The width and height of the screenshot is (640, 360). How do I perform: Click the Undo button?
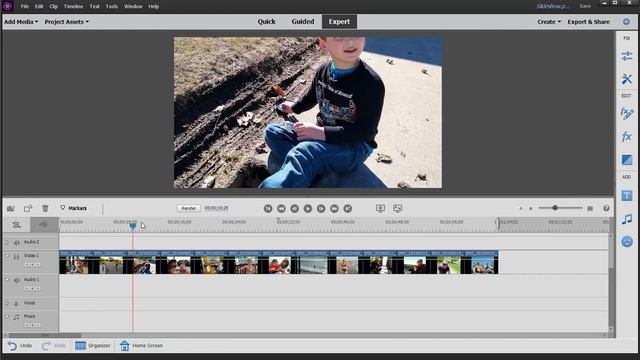tap(20, 346)
